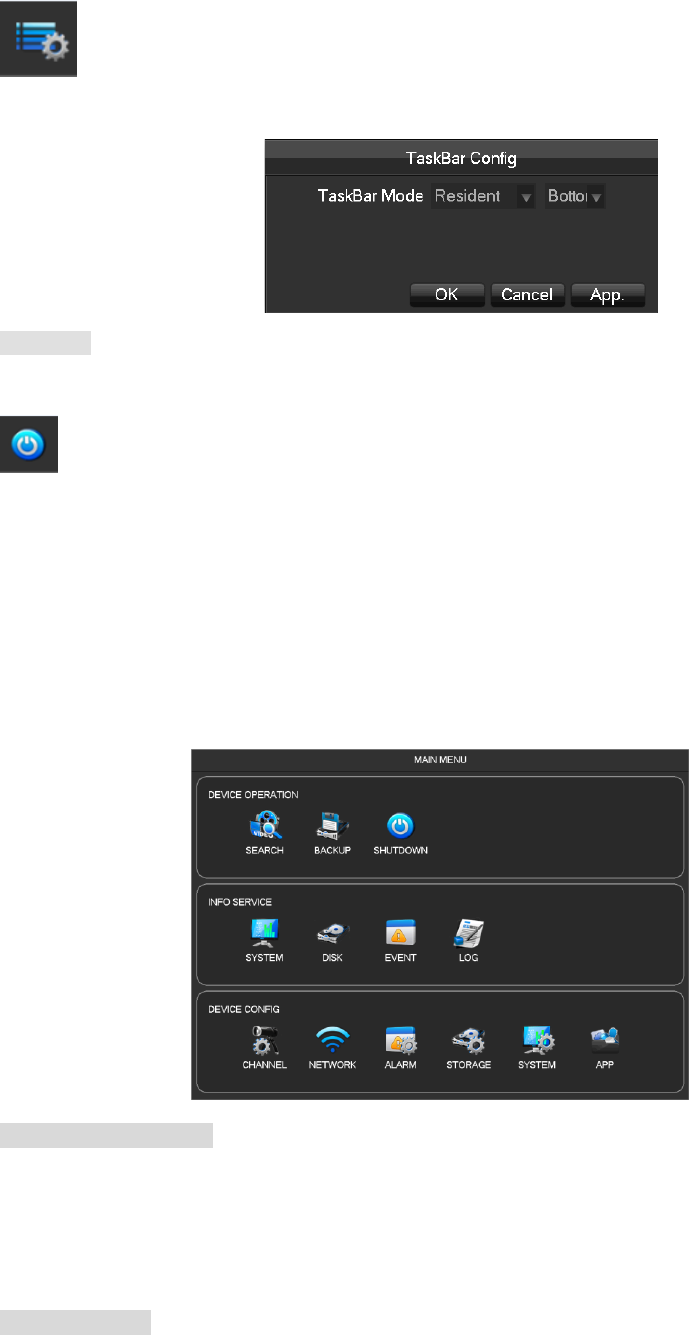
Task: Select SHUTDOWN in the main menu
Action: pyautogui.click(x=401, y=834)
